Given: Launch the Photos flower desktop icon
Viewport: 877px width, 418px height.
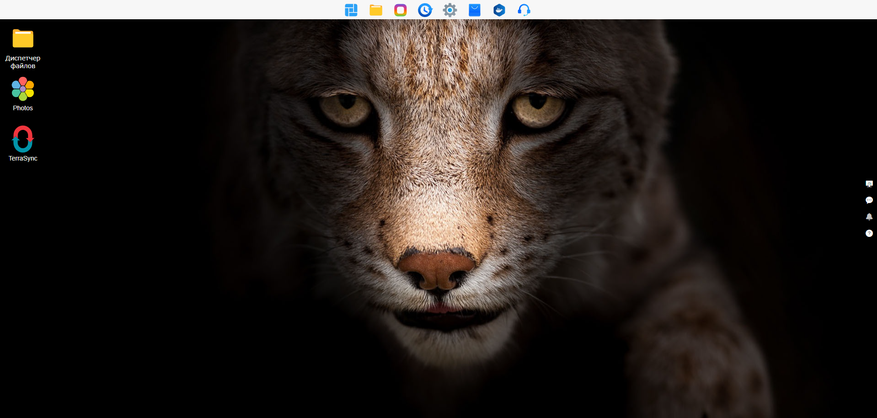Looking at the screenshot, I should click(23, 89).
